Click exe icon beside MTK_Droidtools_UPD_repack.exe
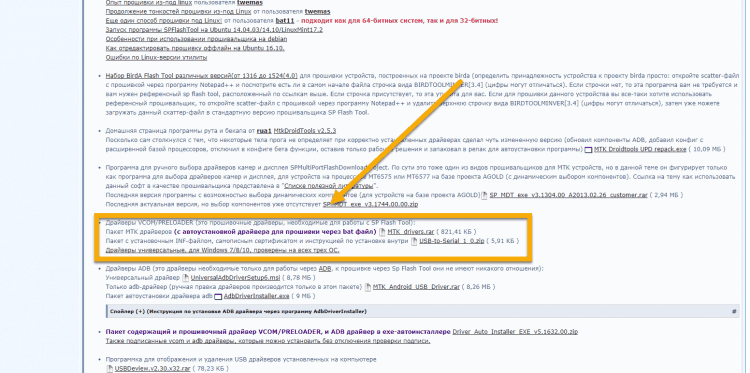Viewport: 750px width, 373px height. click(x=588, y=150)
